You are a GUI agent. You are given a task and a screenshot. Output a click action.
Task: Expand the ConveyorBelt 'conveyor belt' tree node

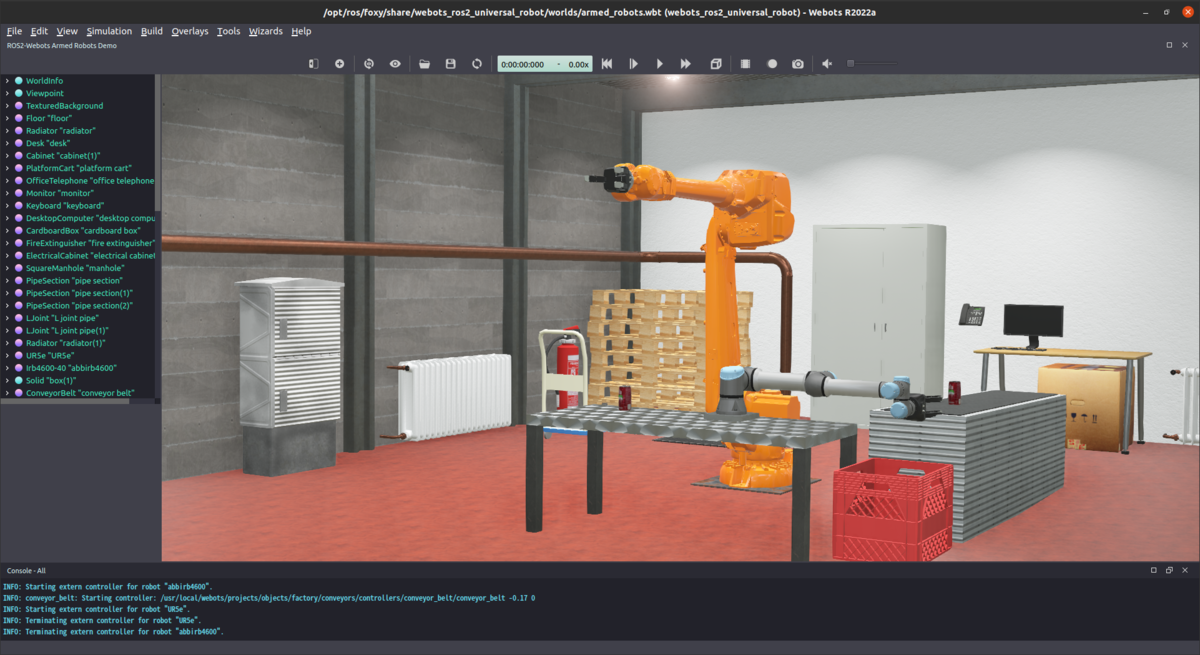click(x=7, y=392)
